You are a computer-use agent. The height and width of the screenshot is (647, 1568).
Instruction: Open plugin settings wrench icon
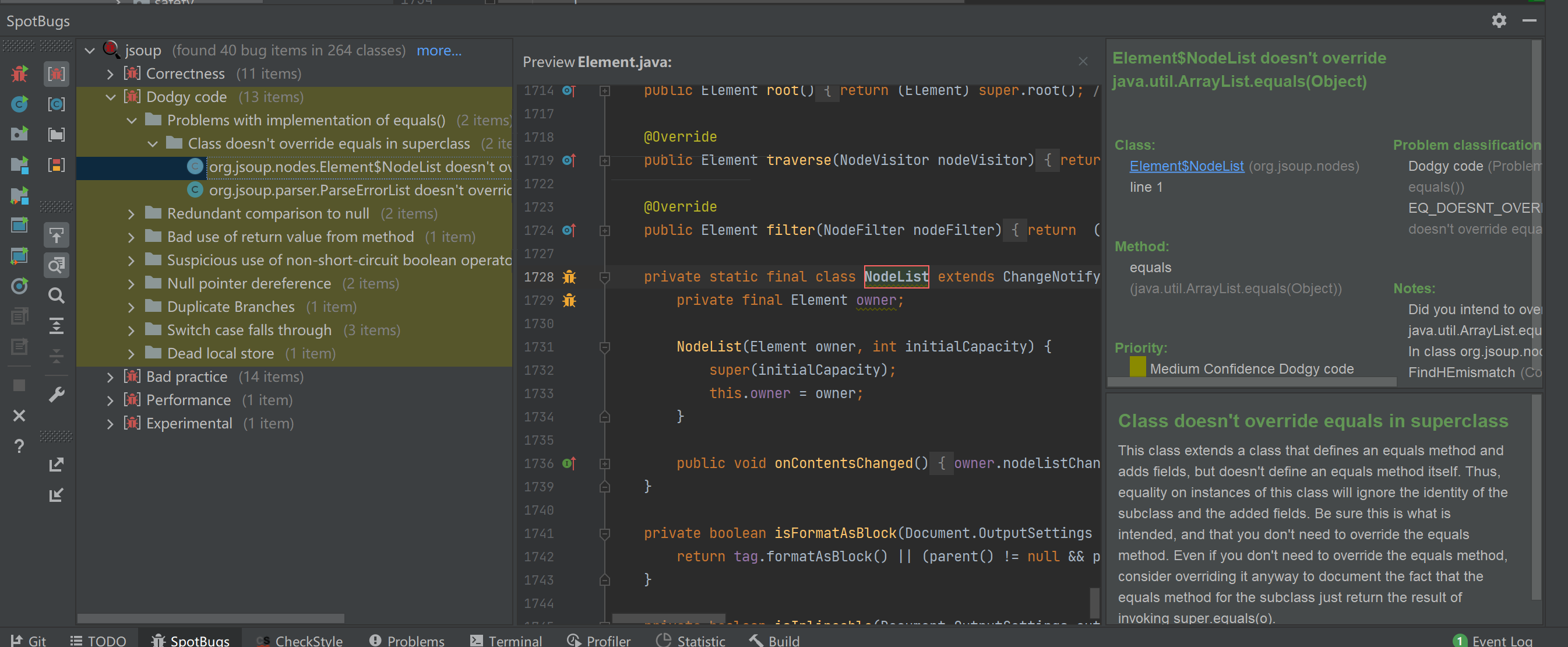click(x=56, y=395)
